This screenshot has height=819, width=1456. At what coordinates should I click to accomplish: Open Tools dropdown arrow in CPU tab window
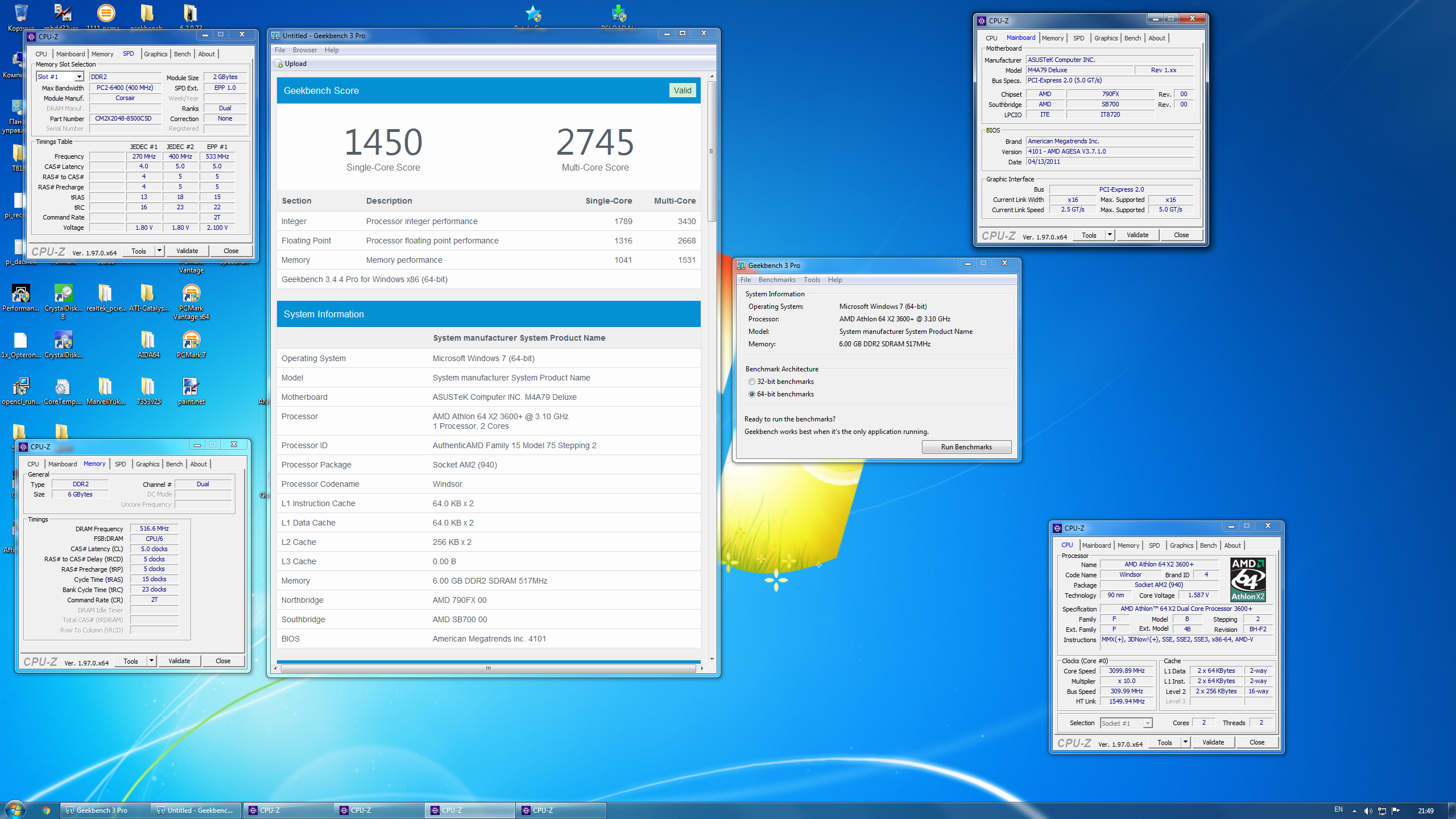(x=1185, y=742)
